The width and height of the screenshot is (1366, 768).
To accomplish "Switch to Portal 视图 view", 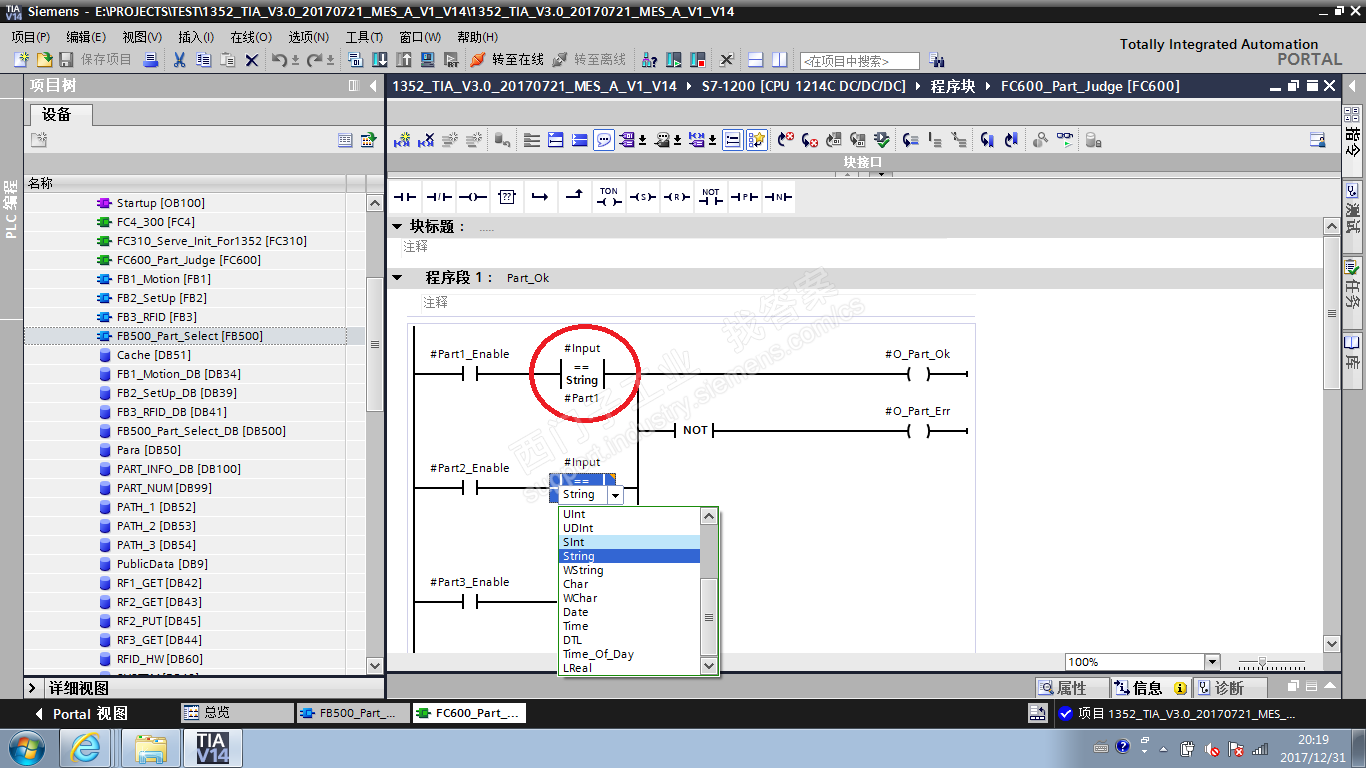I will click(81, 714).
